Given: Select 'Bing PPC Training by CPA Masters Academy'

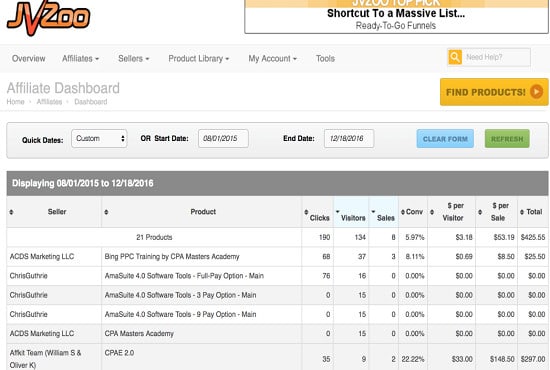Looking at the screenshot, I should click(172, 257).
